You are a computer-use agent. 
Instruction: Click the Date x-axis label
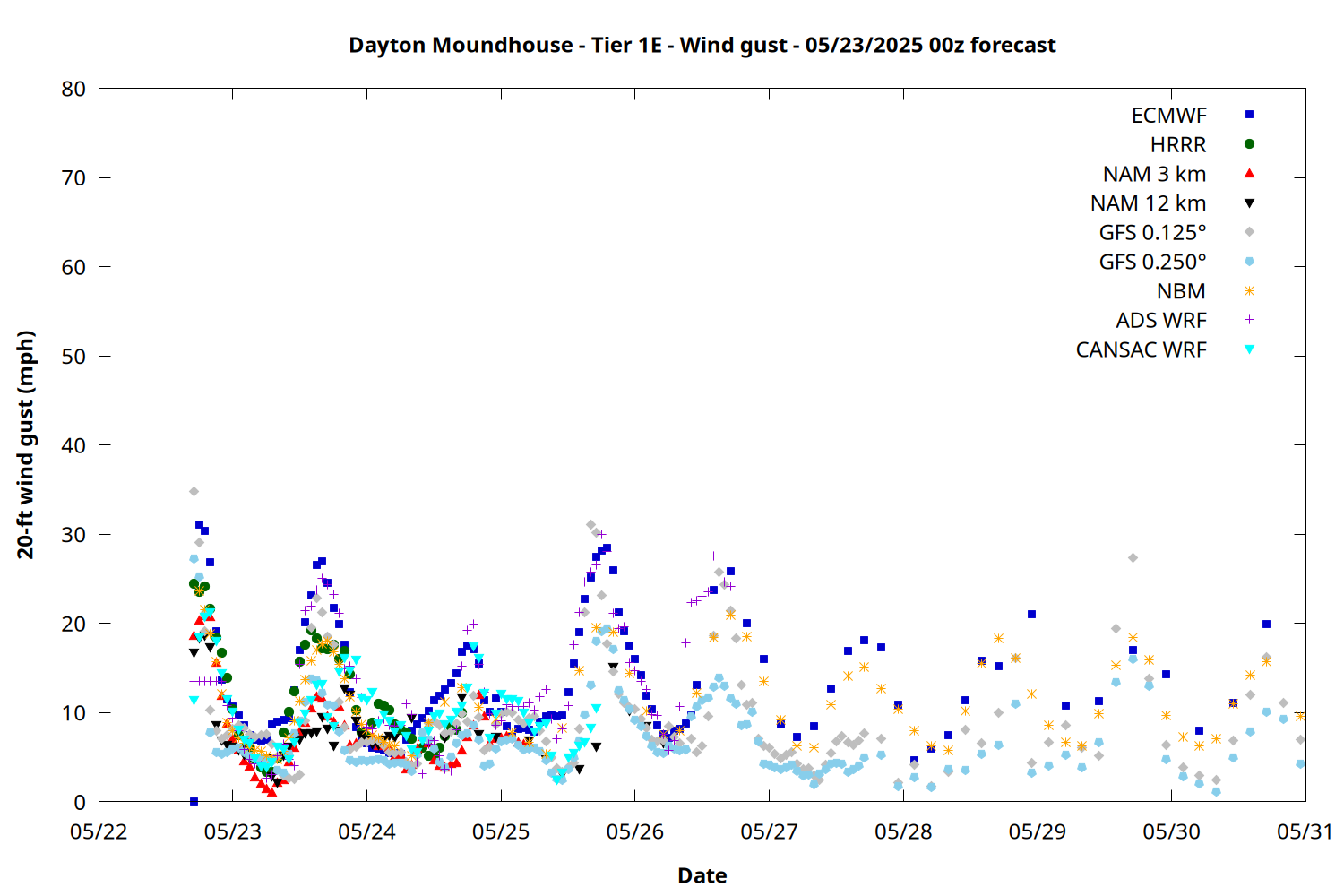point(702,875)
